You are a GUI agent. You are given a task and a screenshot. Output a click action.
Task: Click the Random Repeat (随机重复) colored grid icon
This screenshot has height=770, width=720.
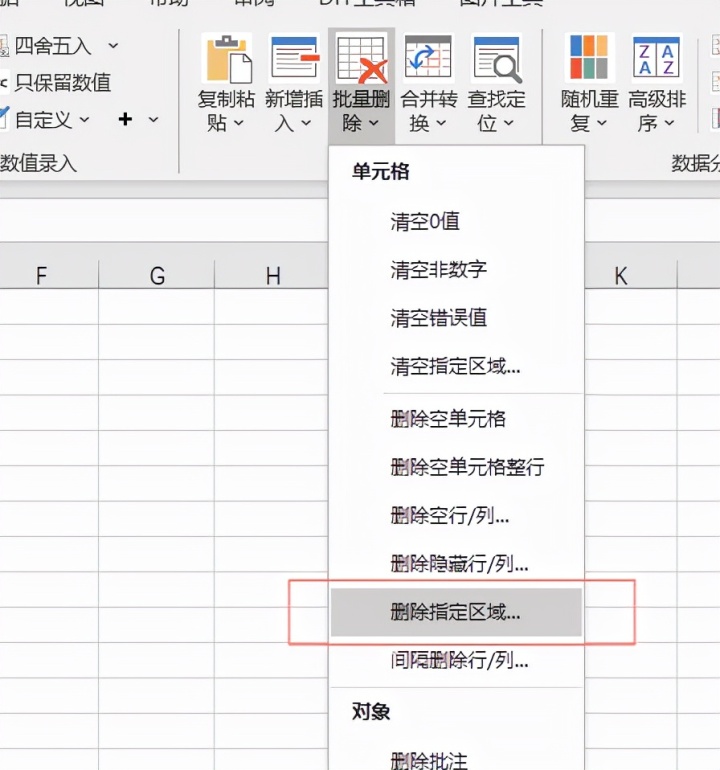coord(589,58)
